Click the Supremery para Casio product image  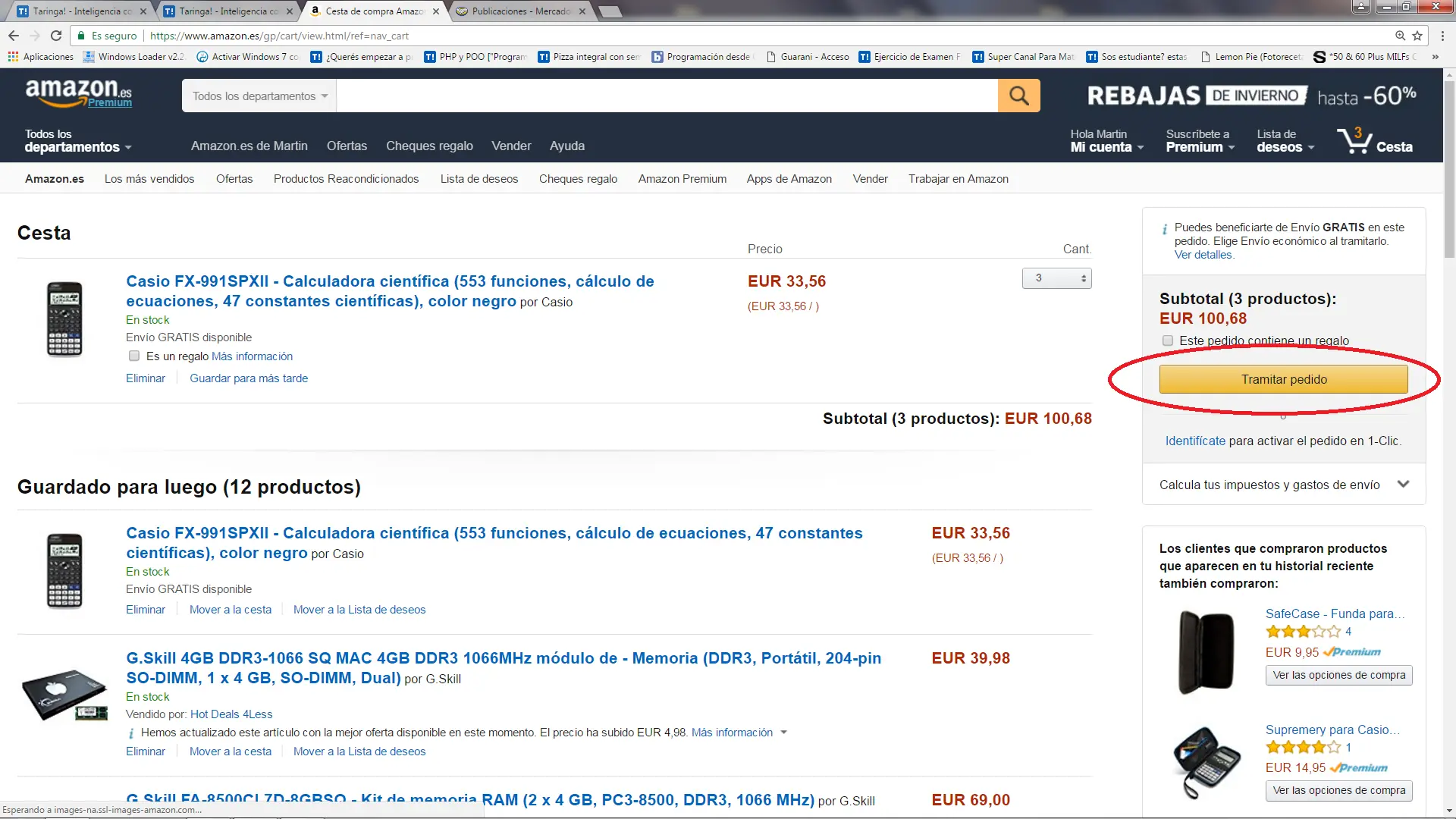click(1206, 761)
